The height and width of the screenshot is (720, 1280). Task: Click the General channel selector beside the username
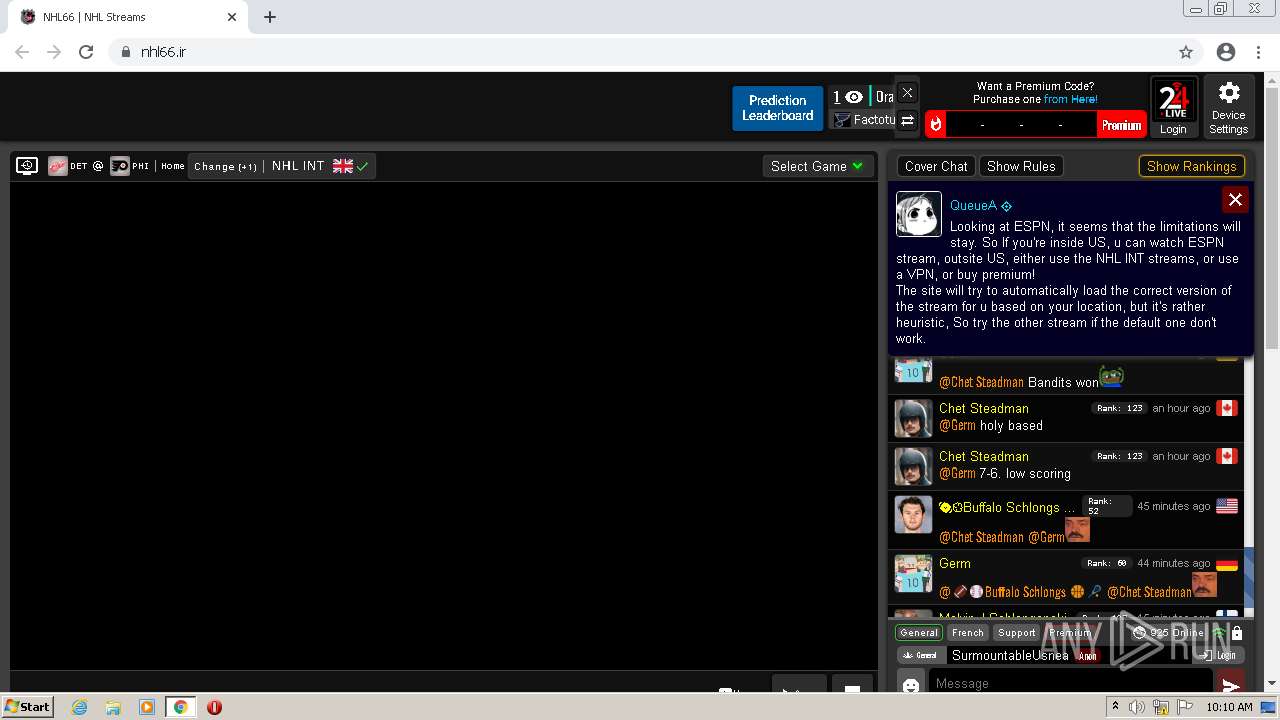pyautogui.click(x=921, y=655)
